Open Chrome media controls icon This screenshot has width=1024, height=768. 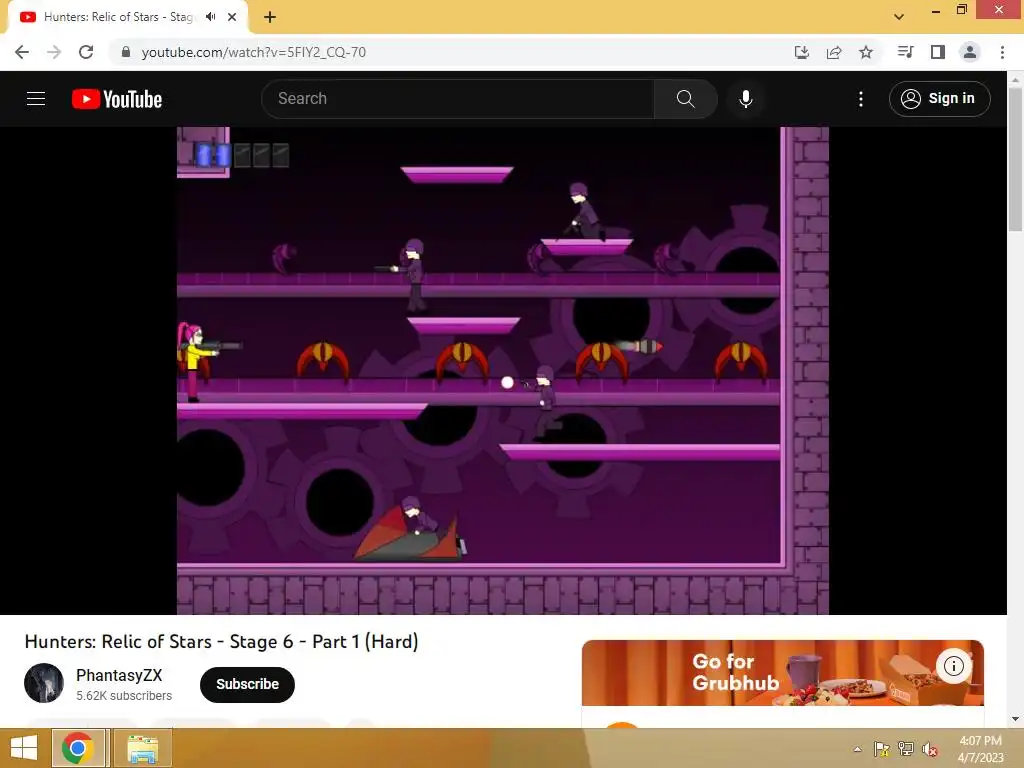point(905,52)
